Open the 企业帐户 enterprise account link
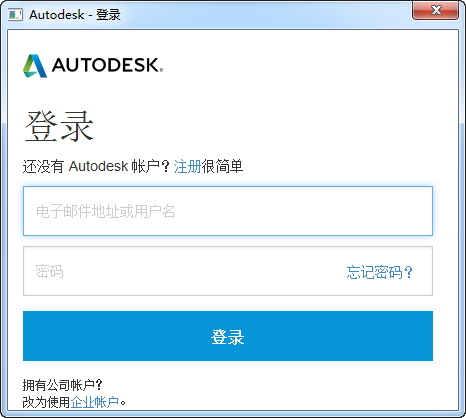 [95, 402]
